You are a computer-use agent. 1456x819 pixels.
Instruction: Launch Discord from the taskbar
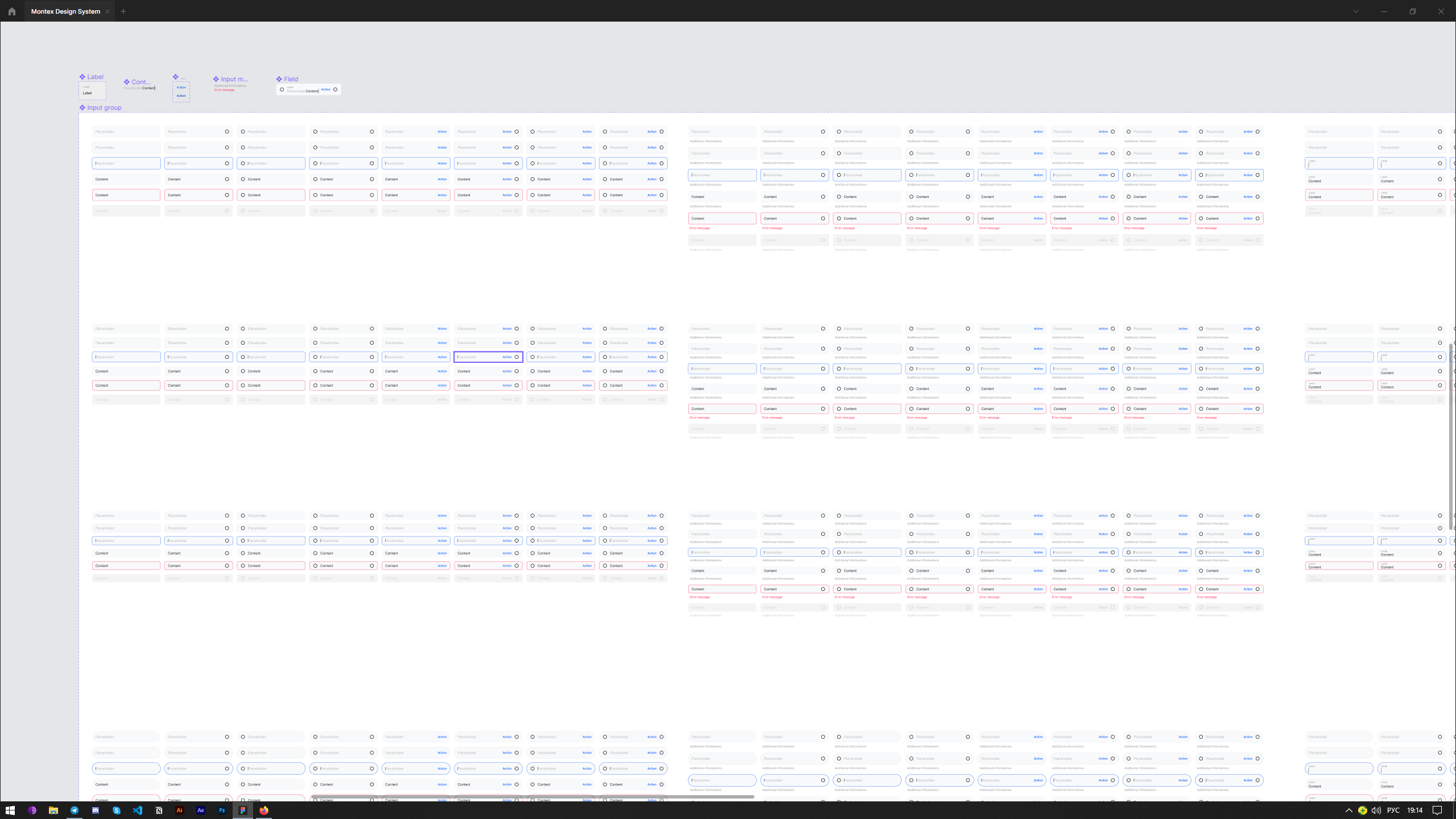point(96,810)
